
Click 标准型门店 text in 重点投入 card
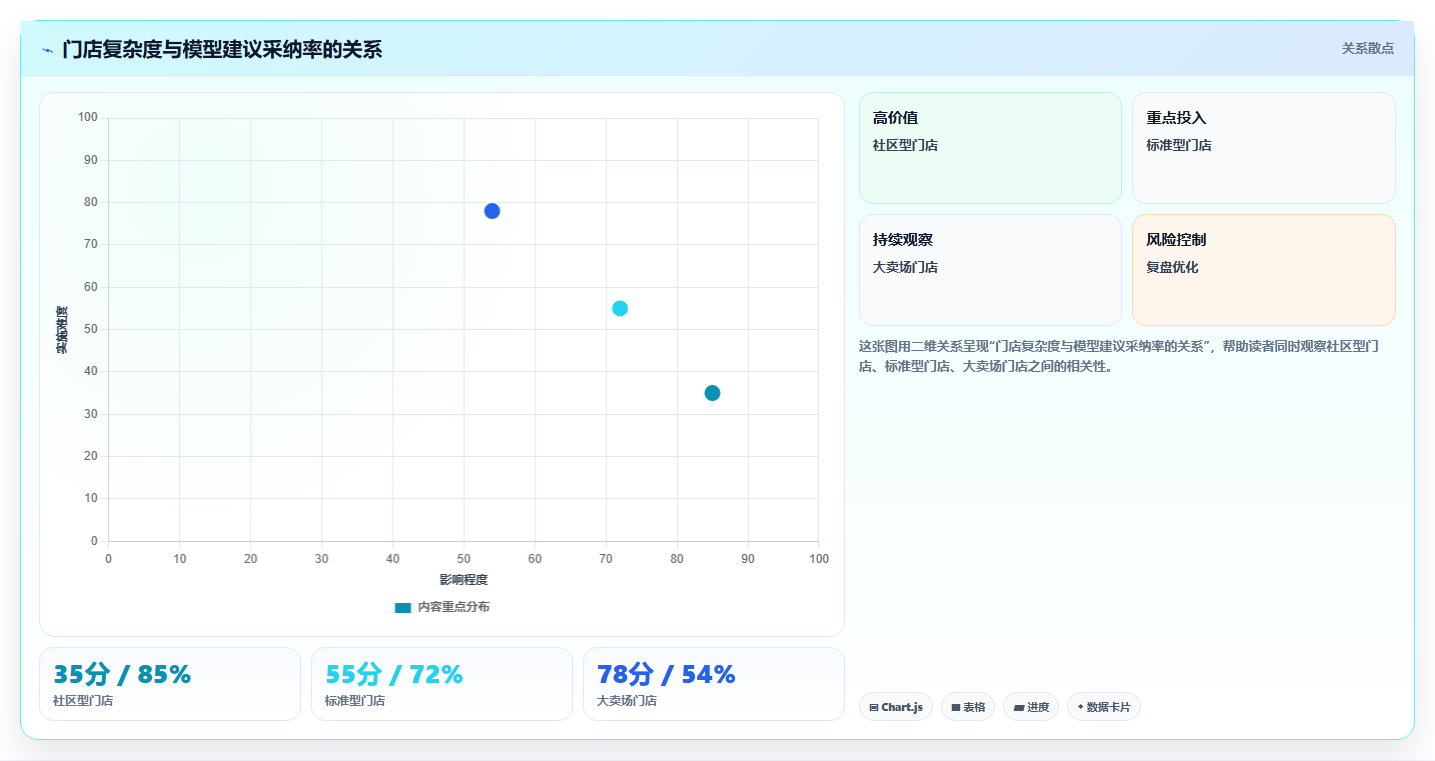tap(1179, 145)
